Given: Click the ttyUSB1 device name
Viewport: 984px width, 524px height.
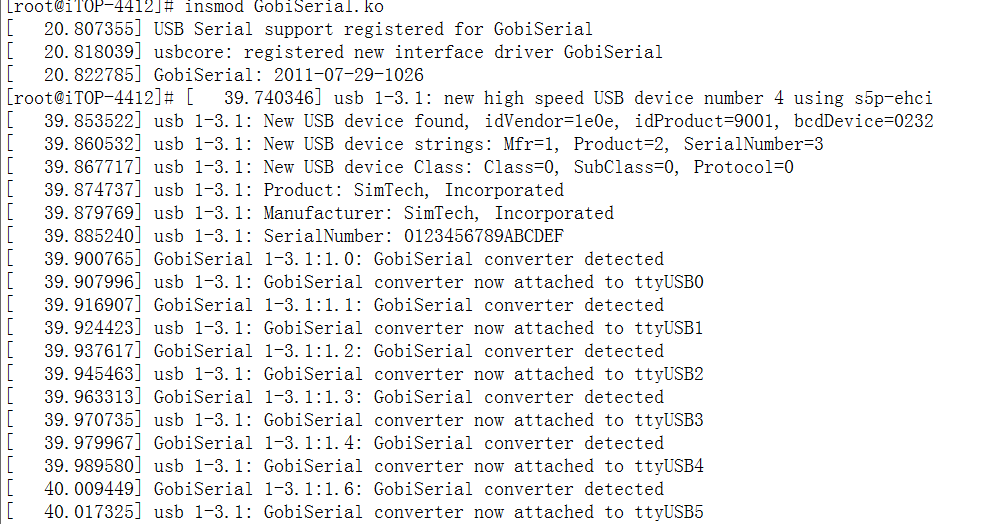Looking at the screenshot, I should (x=669, y=328).
